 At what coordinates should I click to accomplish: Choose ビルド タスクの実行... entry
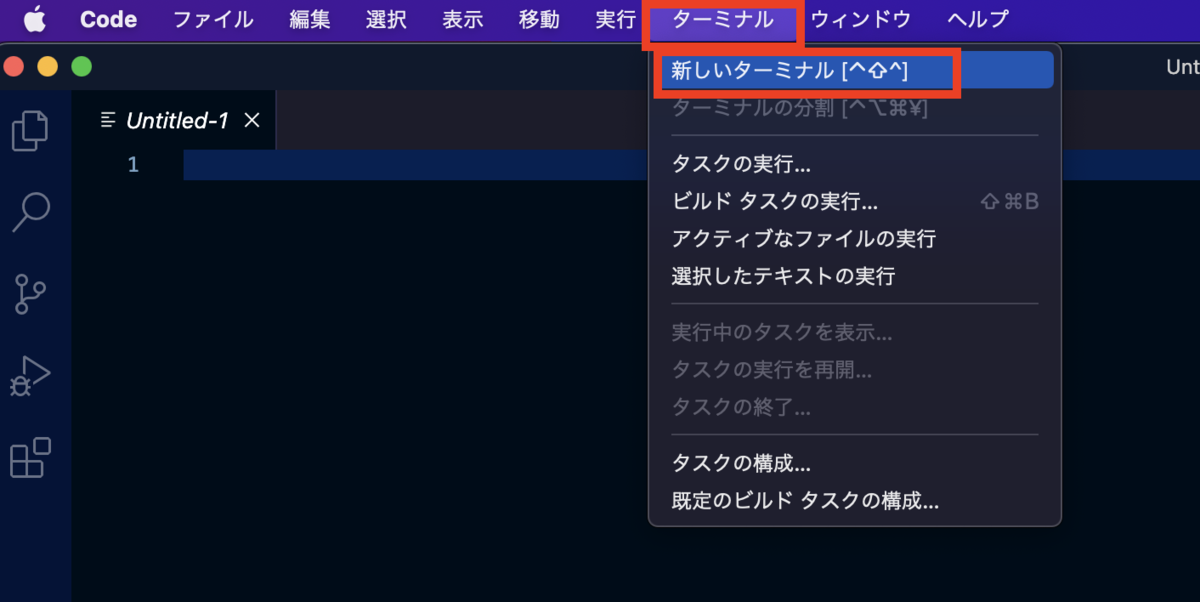point(855,202)
